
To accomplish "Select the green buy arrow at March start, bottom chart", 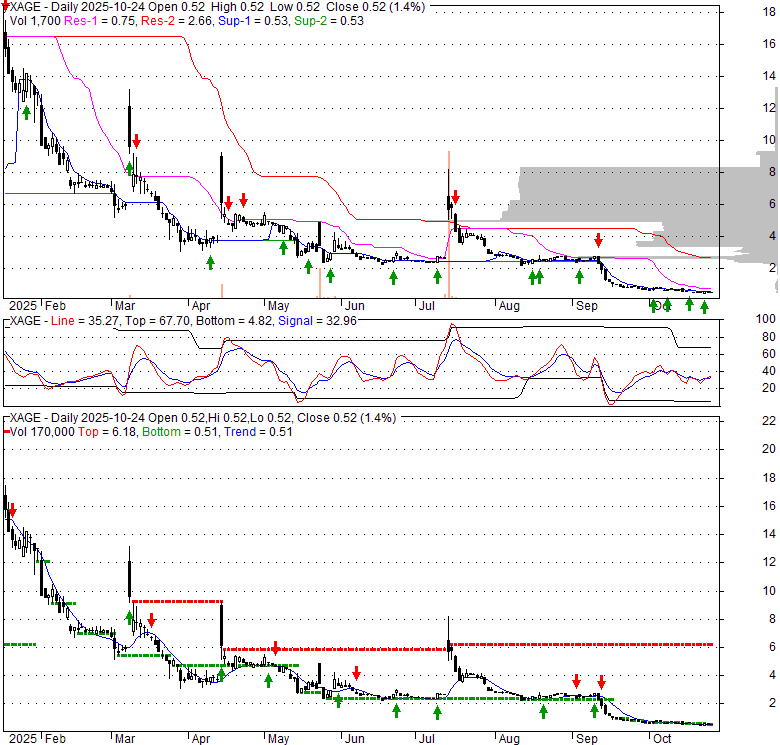I will [129, 618].
